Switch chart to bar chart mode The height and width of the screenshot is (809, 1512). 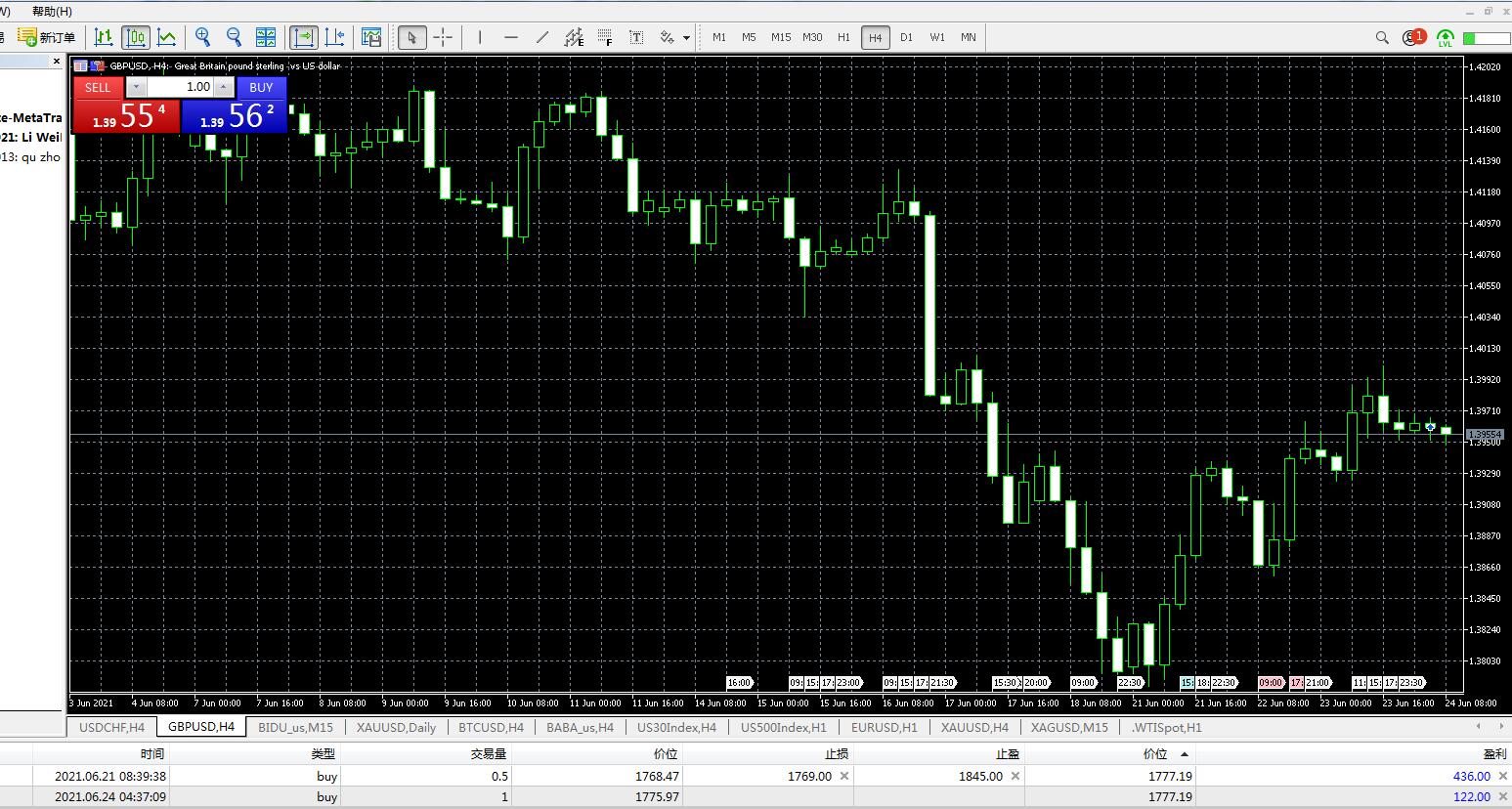(104, 37)
